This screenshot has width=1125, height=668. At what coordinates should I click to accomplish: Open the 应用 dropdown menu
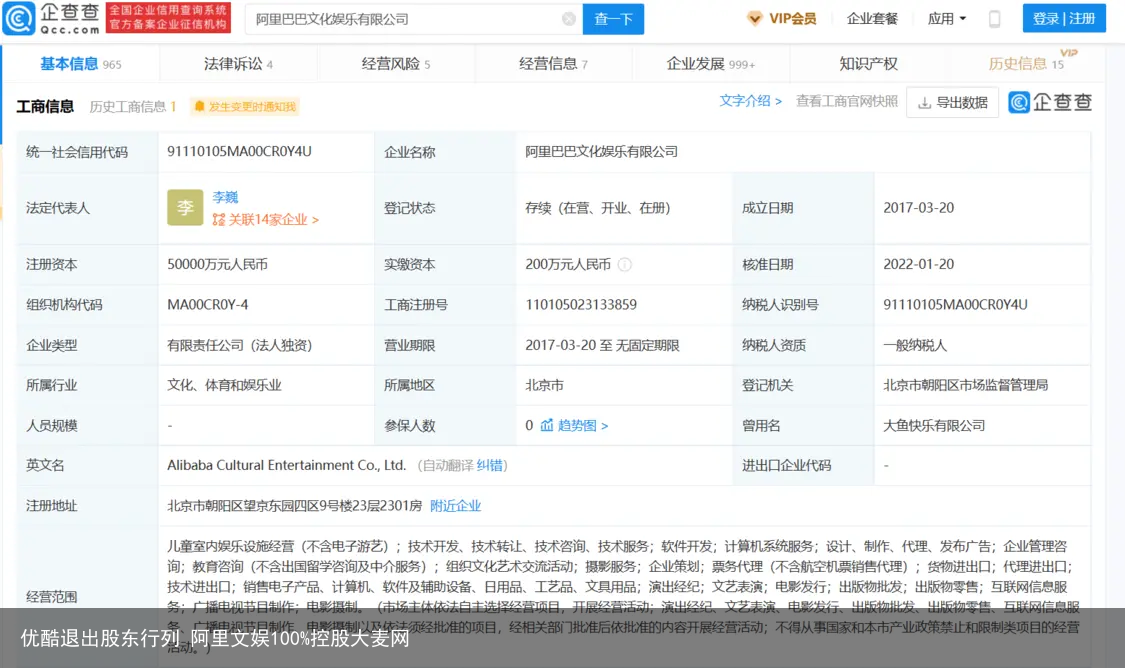click(x=946, y=19)
